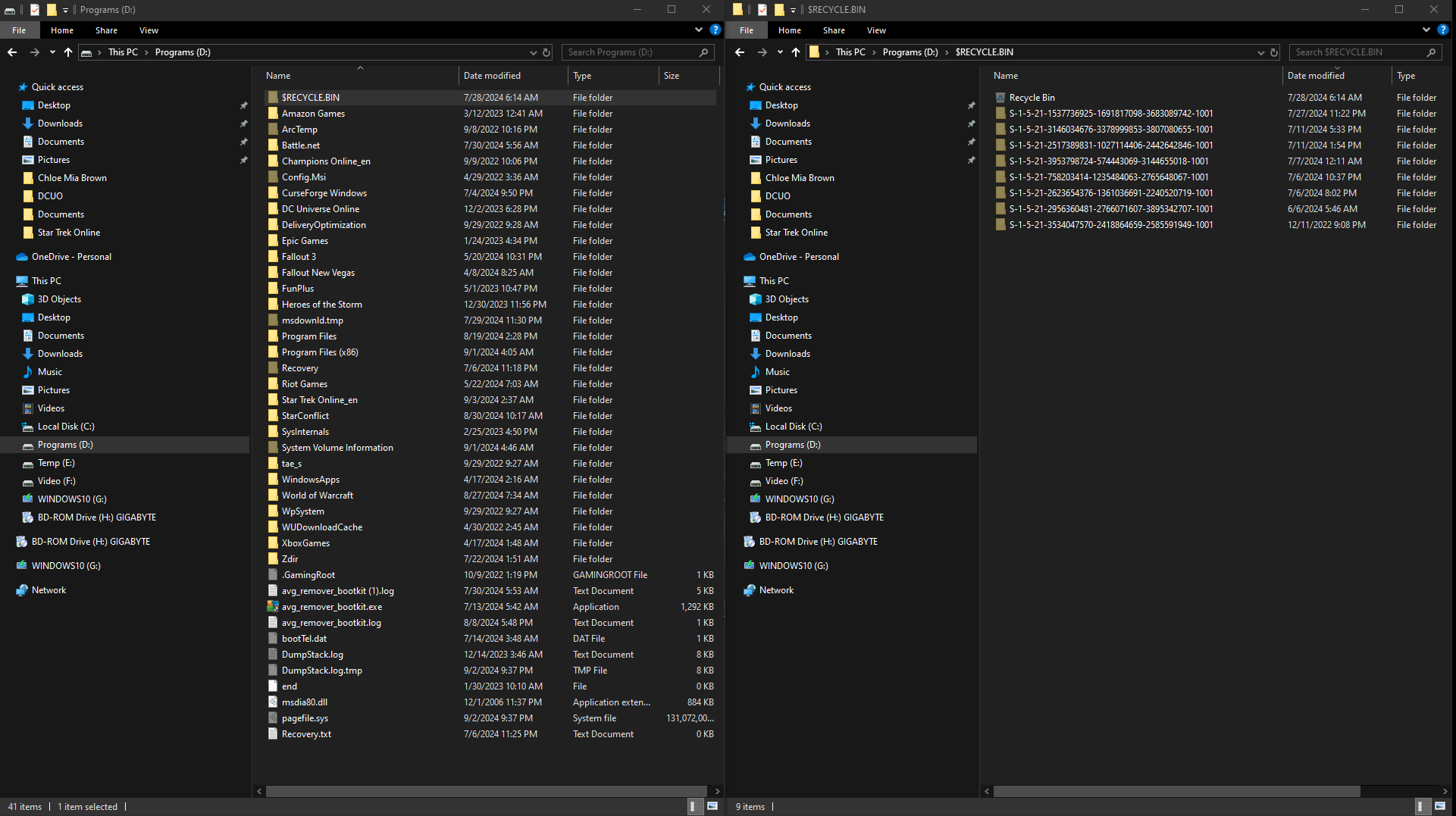Open Help in the $RECYCLE.BIN window
The image size is (1456, 816).
pyautogui.click(x=1443, y=30)
